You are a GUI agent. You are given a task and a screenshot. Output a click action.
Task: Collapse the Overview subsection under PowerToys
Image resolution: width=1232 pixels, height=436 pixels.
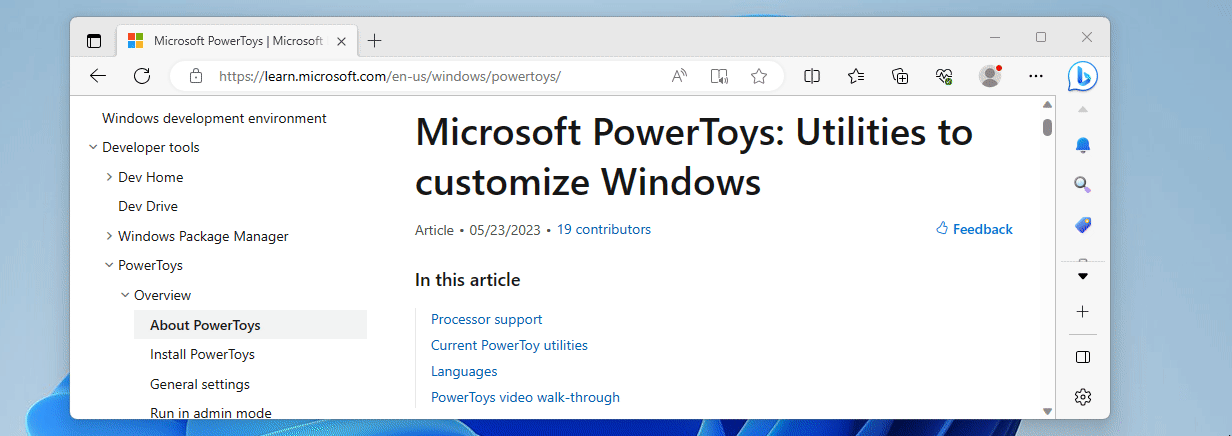coord(125,296)
